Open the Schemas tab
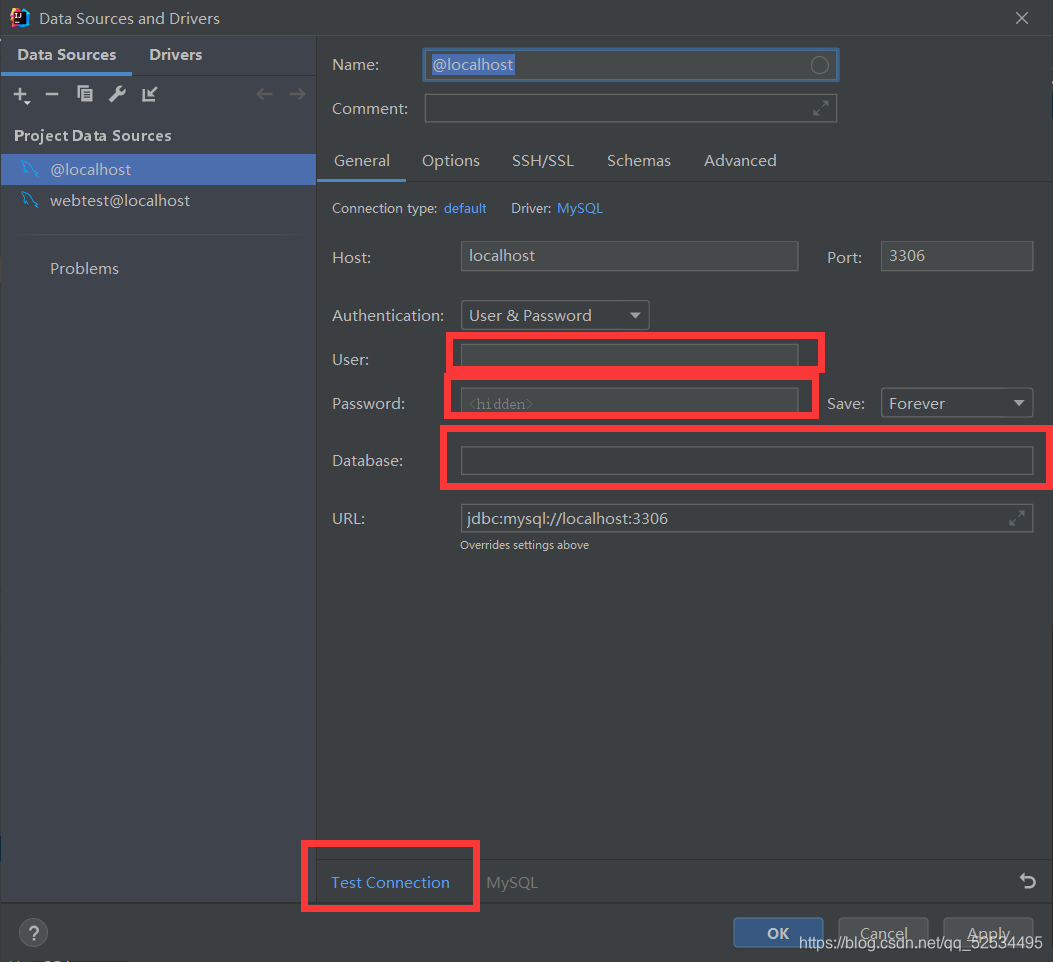Image resolution: width=1053 pixels, height=962 pixels. (x=639, y=161)
